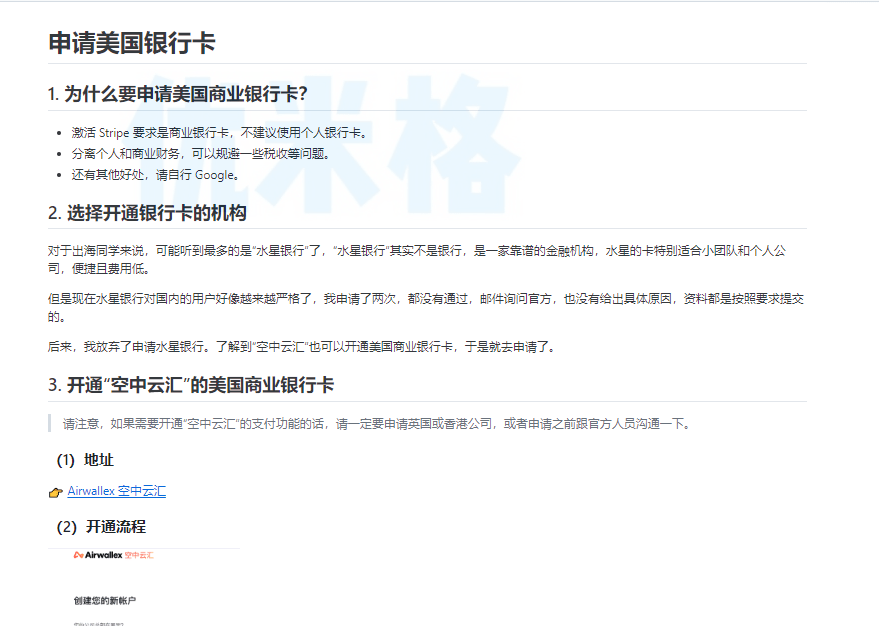Click the red 空中云汇 text beside Airwallex logo
Screen dimensions: 879x626
click(x=140, y=554)
